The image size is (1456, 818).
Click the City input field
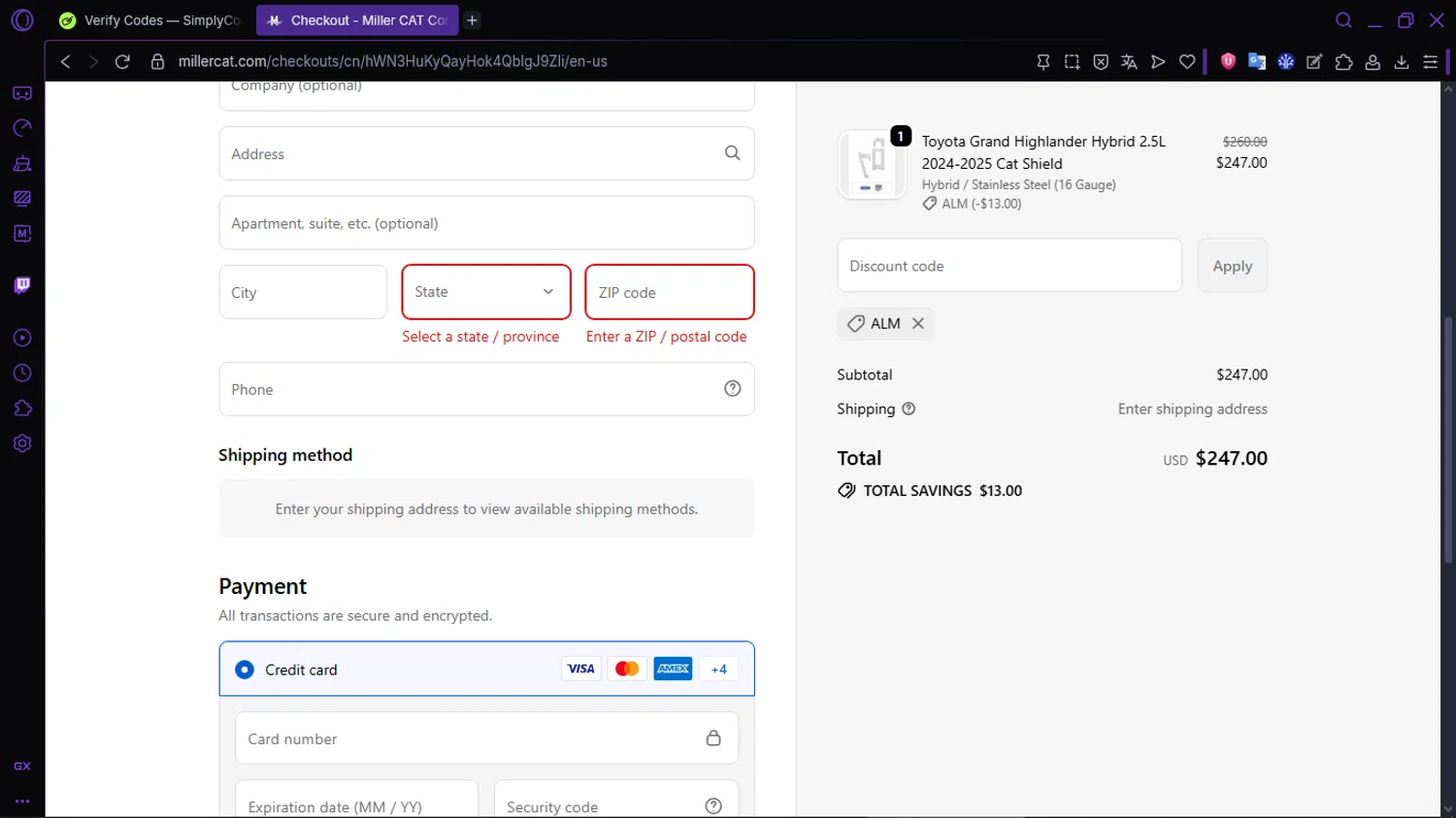303,292
